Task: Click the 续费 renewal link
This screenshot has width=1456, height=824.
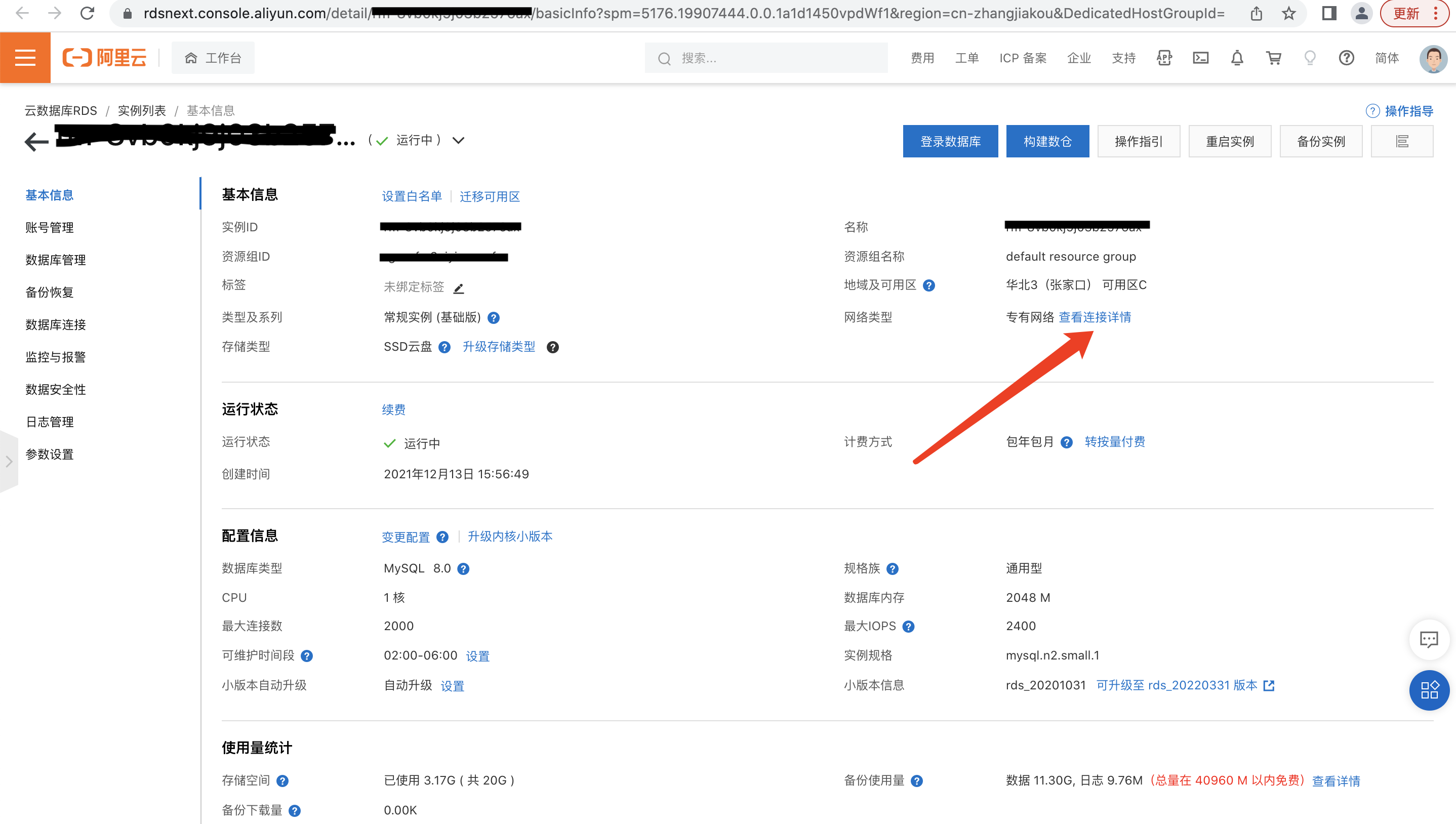Action: pos(393,409)
